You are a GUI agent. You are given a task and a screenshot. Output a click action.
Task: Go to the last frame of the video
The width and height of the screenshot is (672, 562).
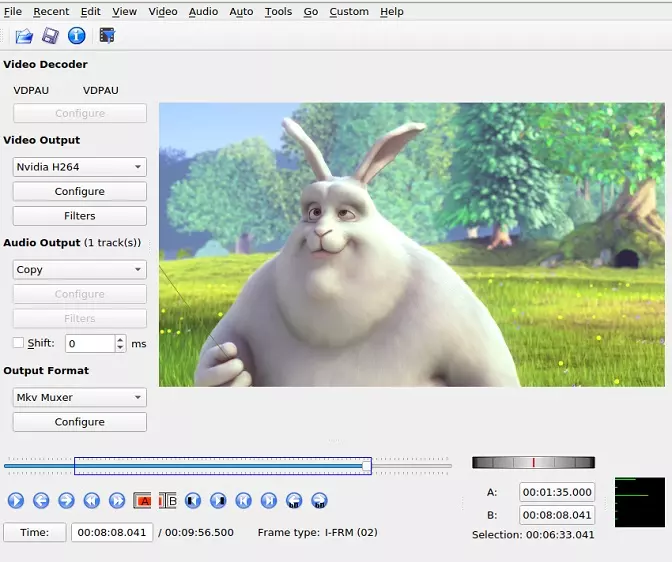pyautogui.click(x=269, y=501)
